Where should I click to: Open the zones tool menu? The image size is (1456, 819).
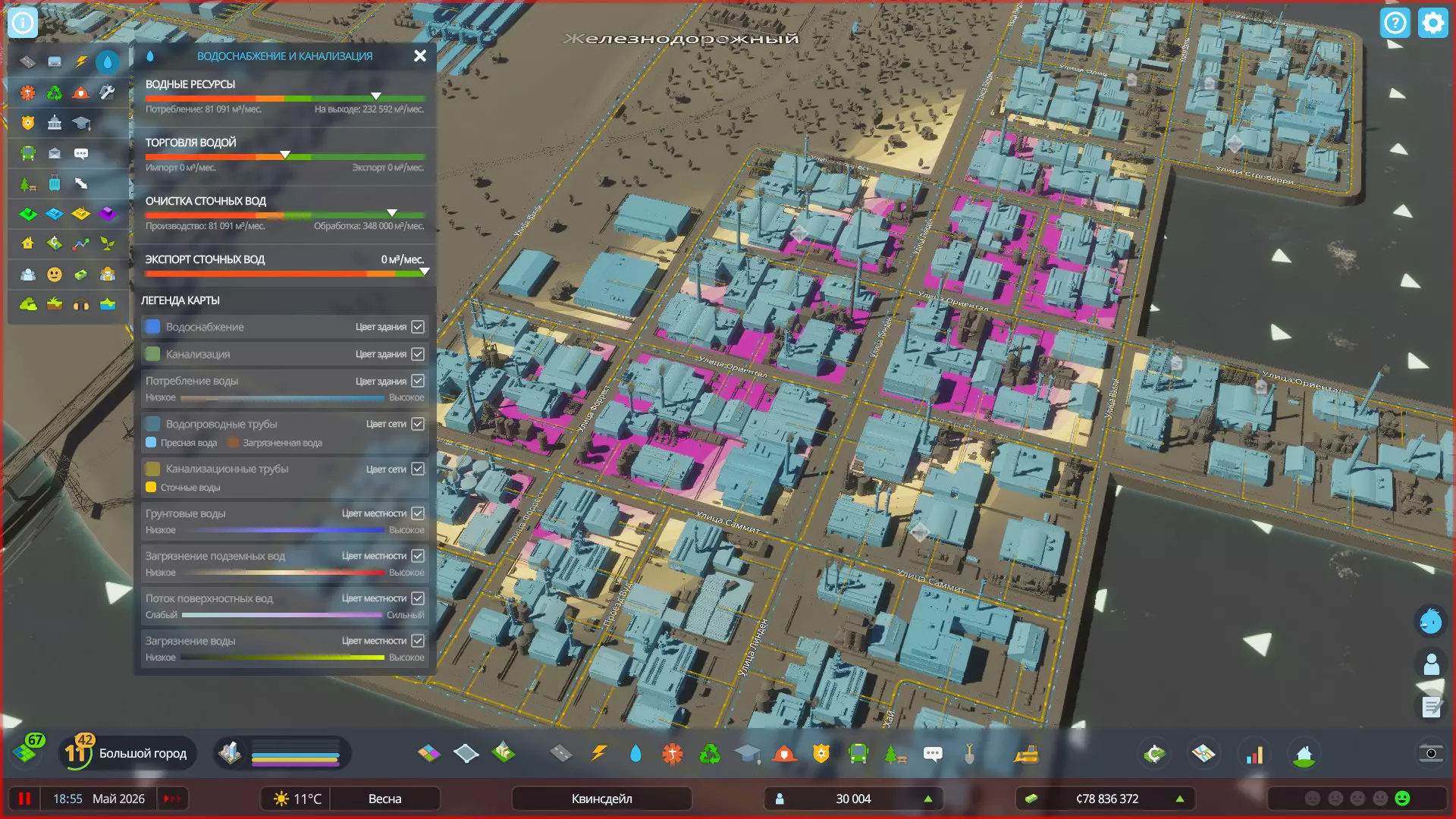click(428, 754)
